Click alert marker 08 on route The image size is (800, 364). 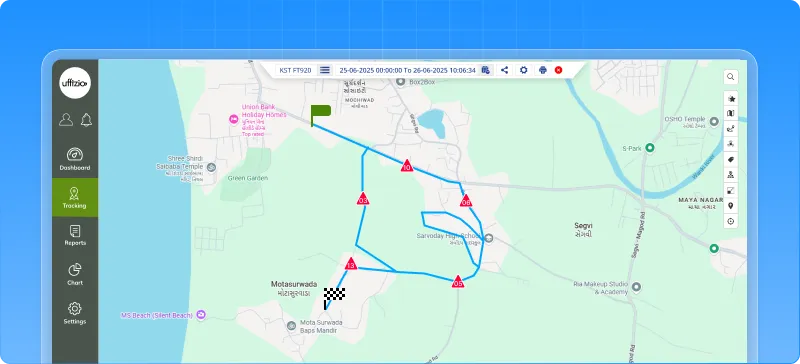[x=465, y=201]
